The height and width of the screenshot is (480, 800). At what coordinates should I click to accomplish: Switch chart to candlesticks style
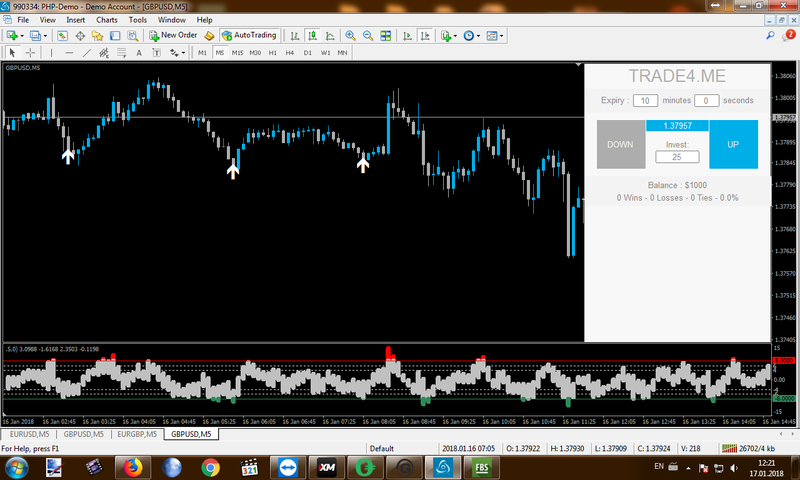tap(312, 36)
